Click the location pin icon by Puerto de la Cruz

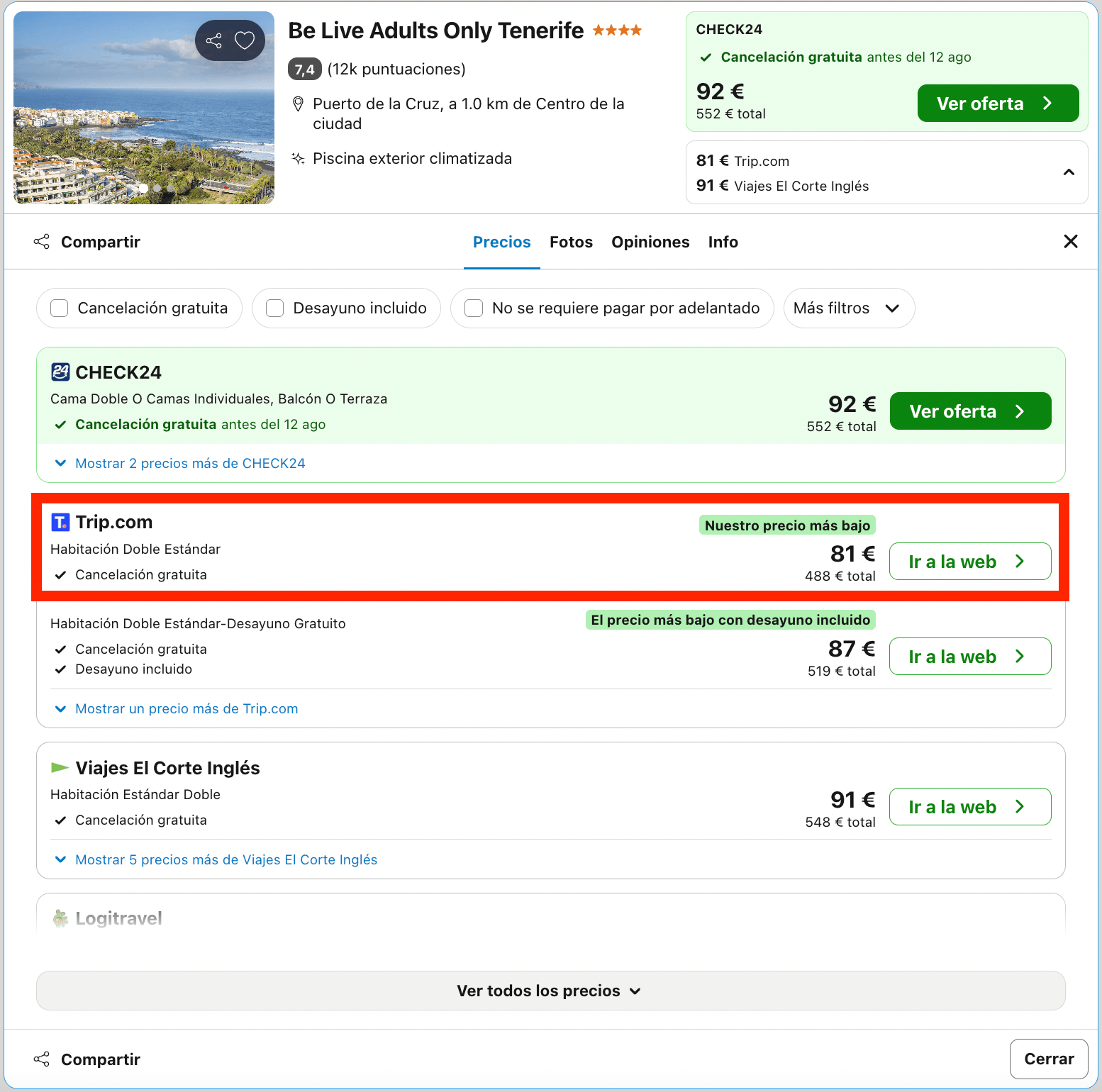point(299,104)
